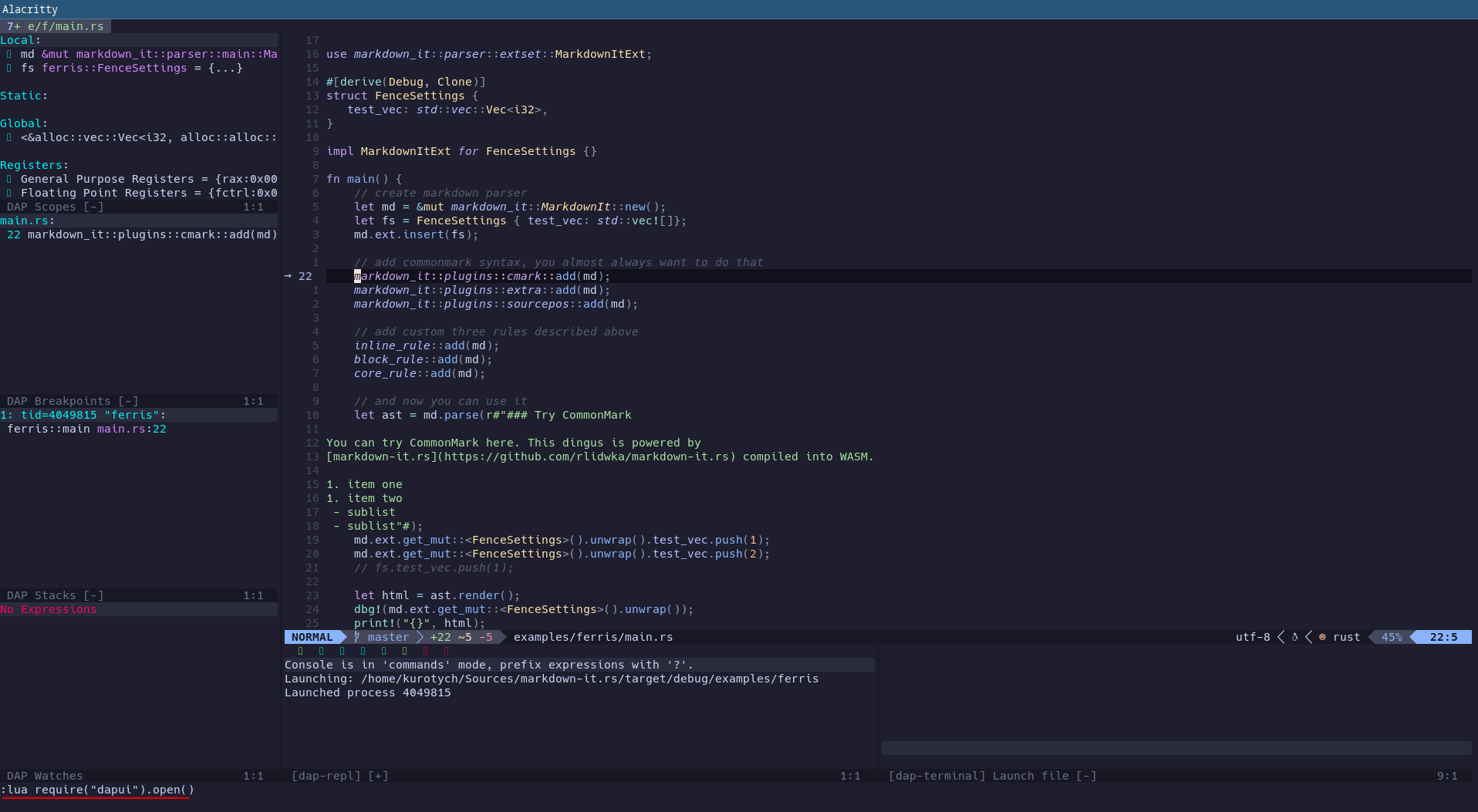Click the '#[derive(Debug, Clone)]' attribute line

coord(406,82)
